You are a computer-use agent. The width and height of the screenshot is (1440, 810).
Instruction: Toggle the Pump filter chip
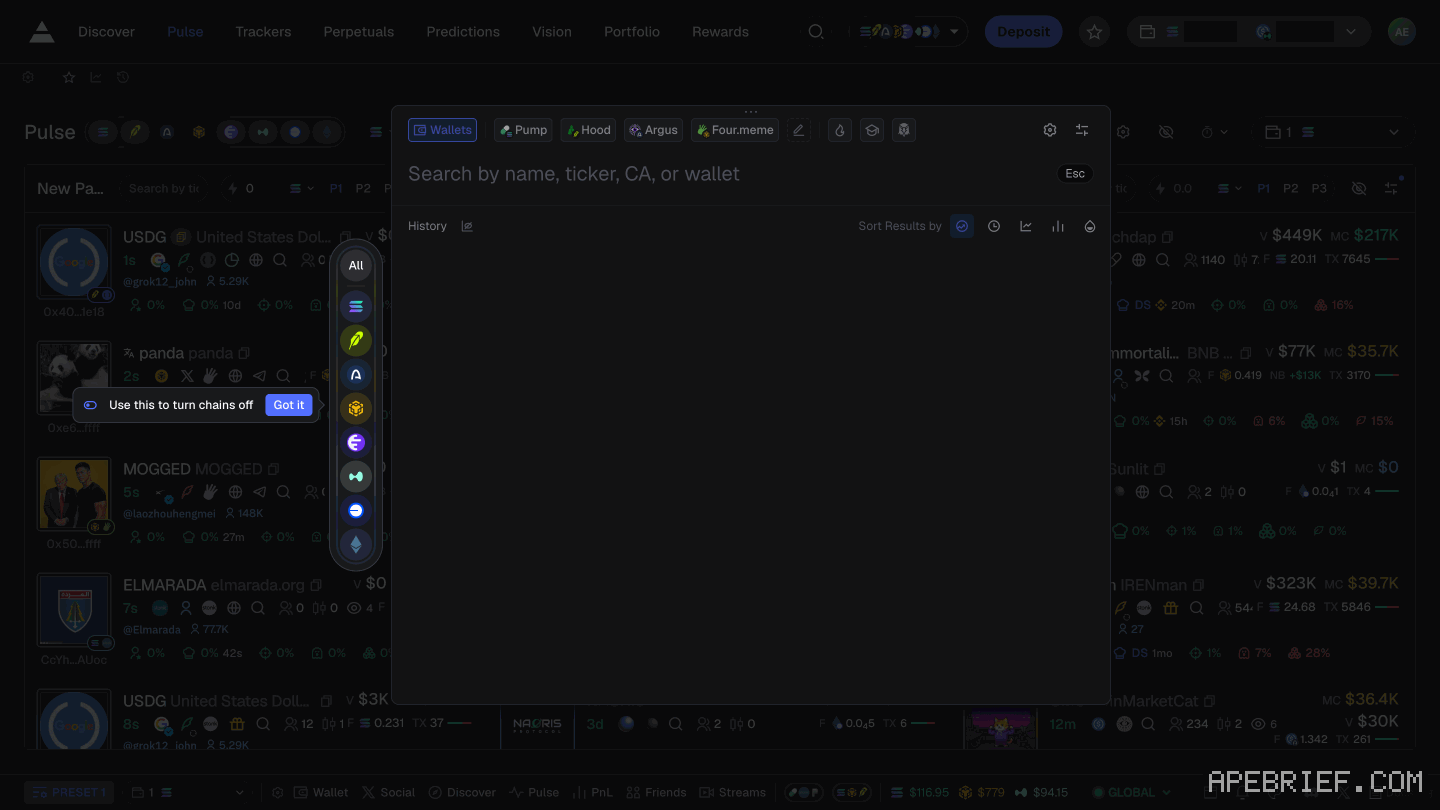point(523,130)
